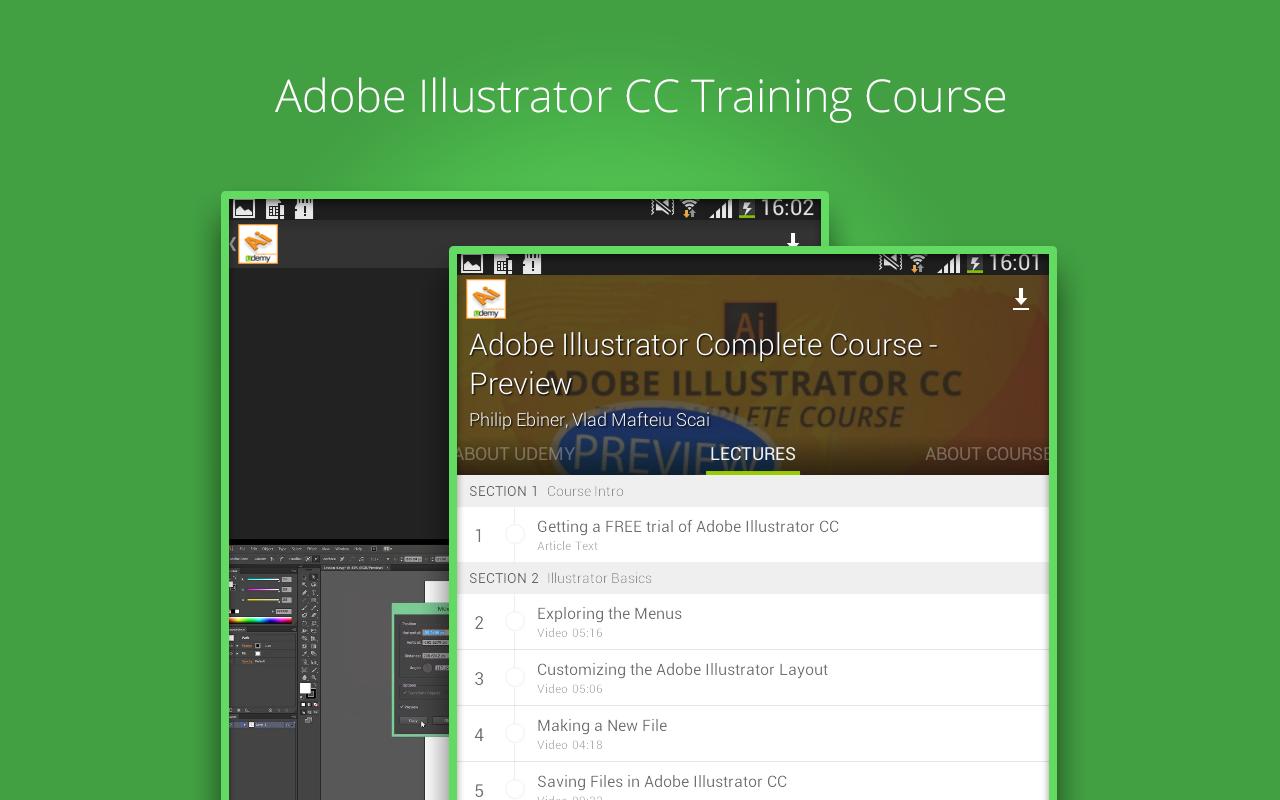Image resolution: width=1280 pixels, height=800 pixels.
Task: Tap the Wi-Fi icon in the 16:01 status bar
Action: (x=917, y=264)
